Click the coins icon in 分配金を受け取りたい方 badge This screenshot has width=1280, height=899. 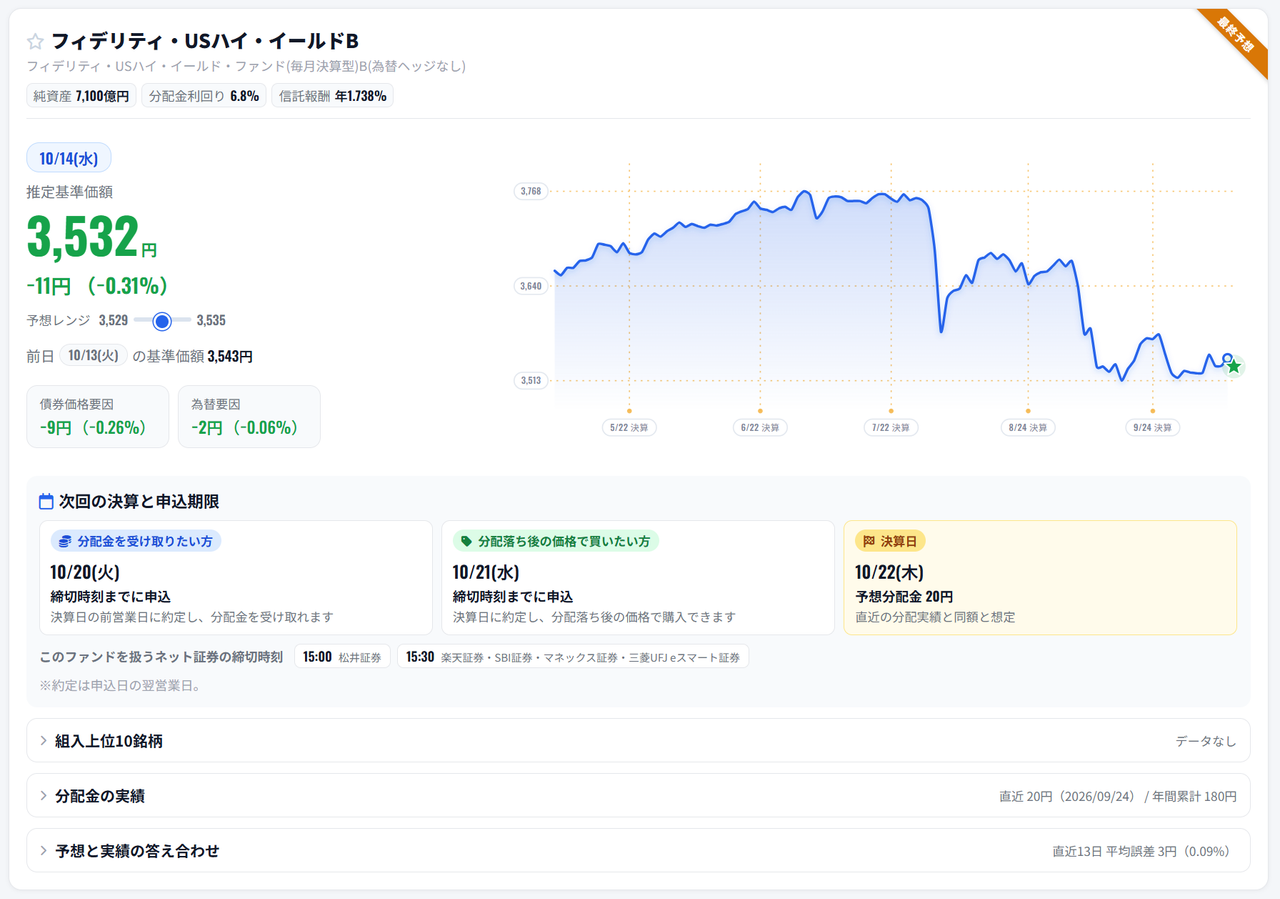[x=66, y=541]
